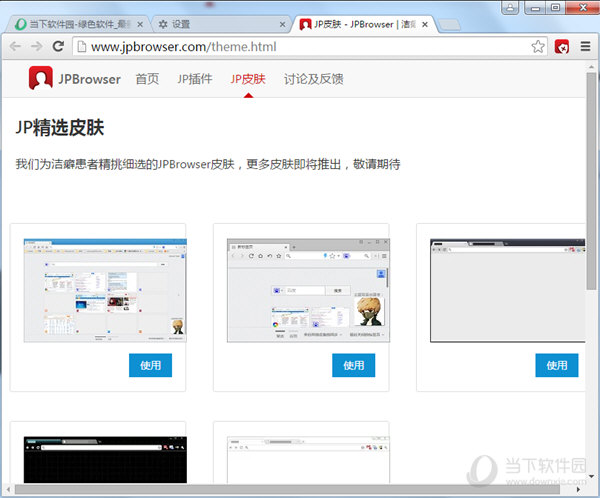Apply second skin with its 使用 button
Image resolution: width=600 pixels, height=498 pixels.
click(354, 365)
